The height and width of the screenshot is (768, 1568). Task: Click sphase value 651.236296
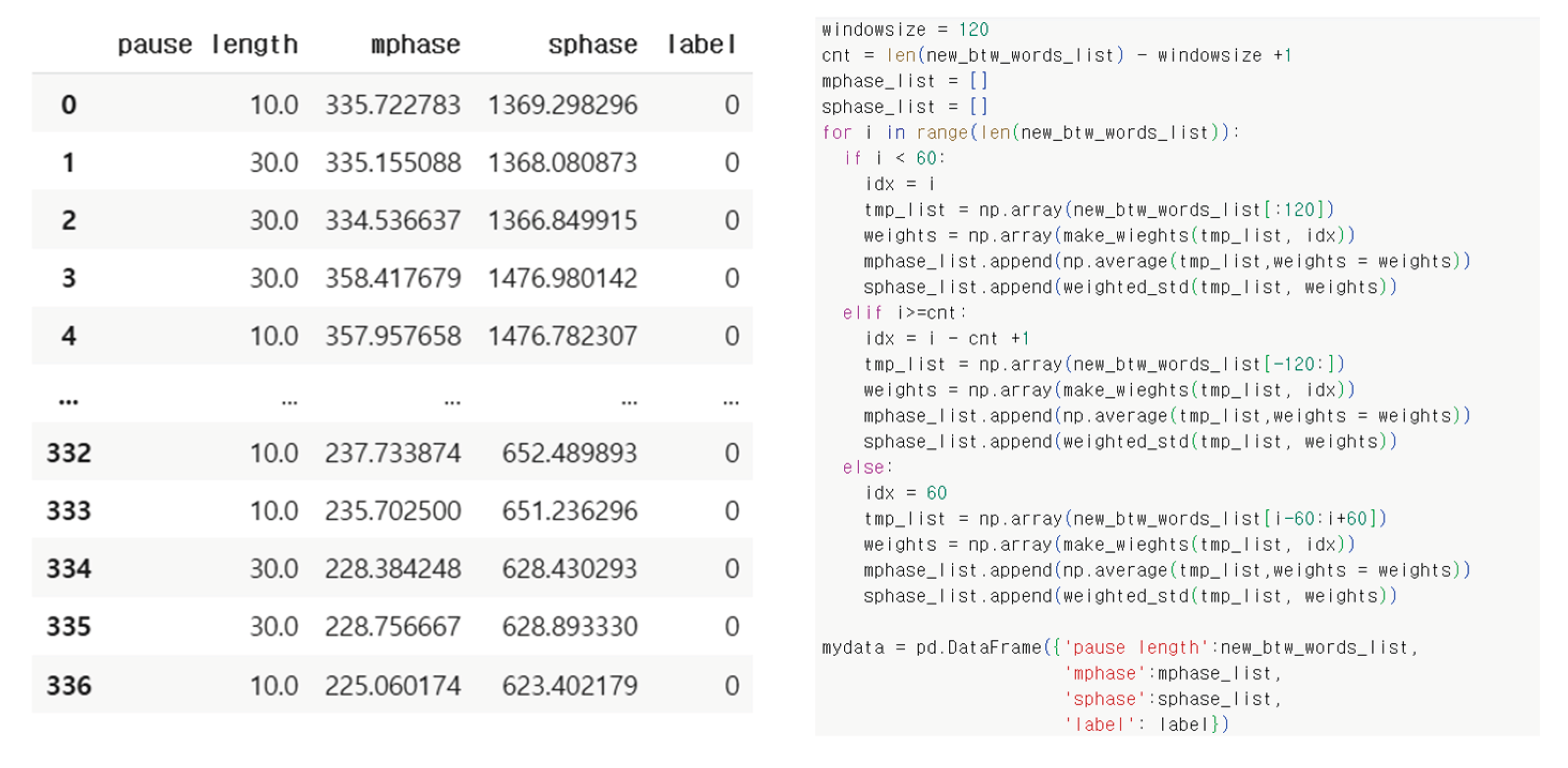pyautogui.click(x=570, y=511)
